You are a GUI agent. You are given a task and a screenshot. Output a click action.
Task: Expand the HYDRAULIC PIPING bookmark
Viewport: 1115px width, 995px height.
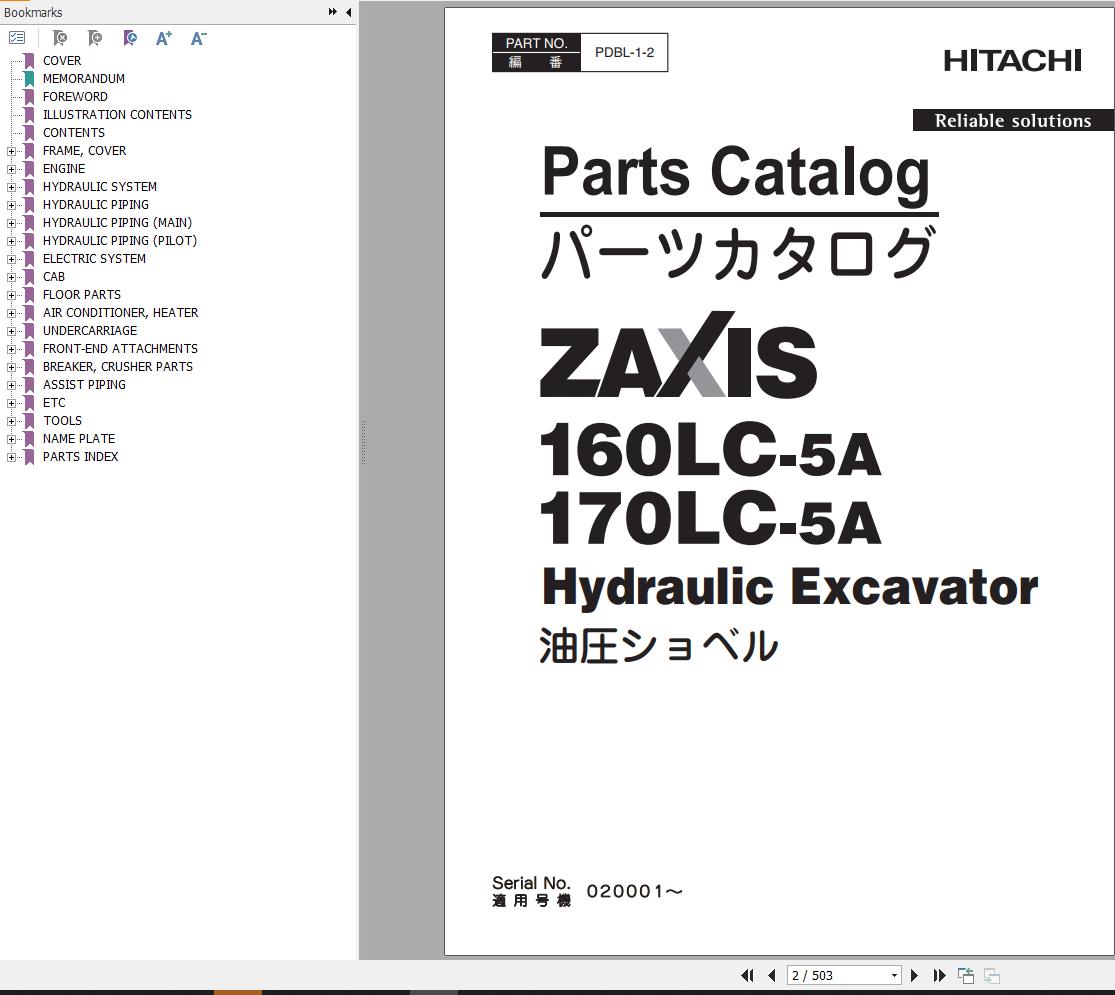11,206
